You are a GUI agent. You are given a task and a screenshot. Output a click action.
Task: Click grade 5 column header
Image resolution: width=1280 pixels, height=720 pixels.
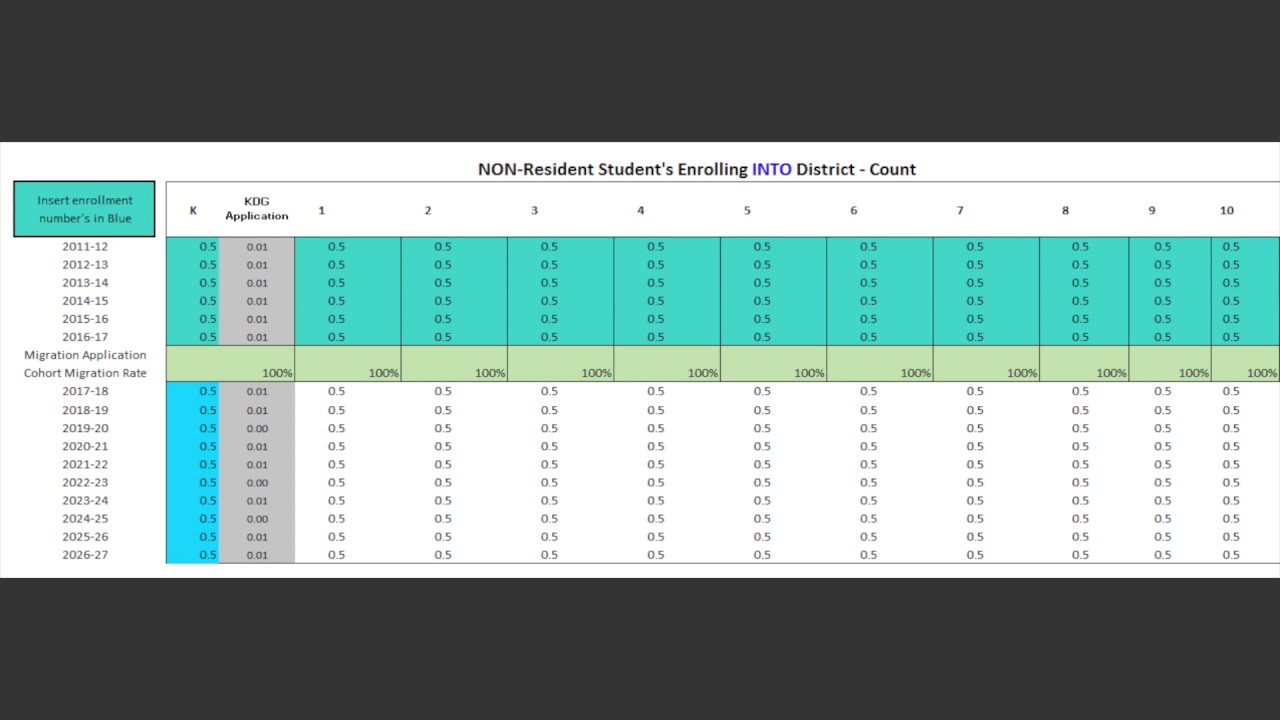[747, 210]
